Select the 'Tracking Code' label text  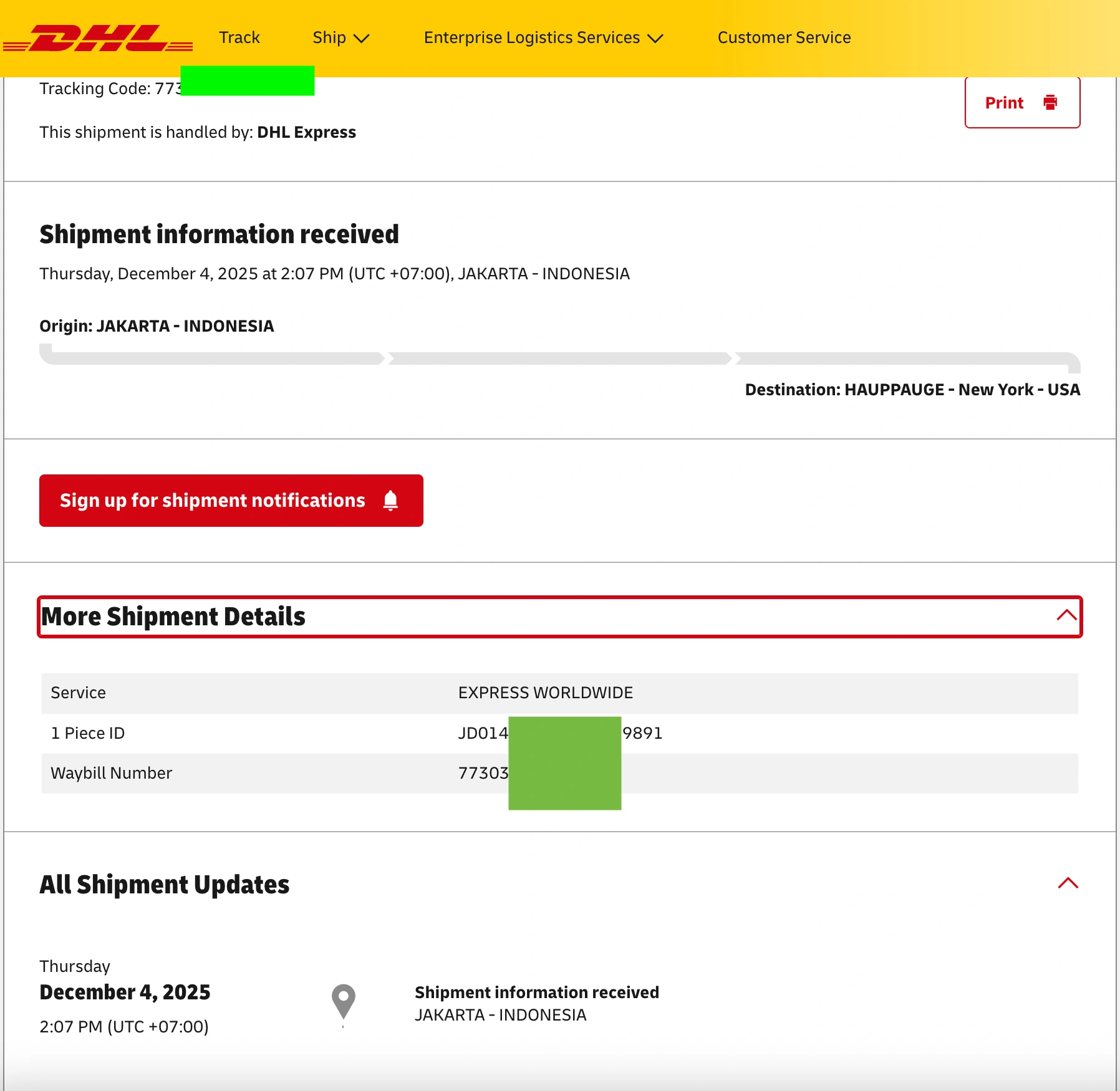tap(95, 89)
